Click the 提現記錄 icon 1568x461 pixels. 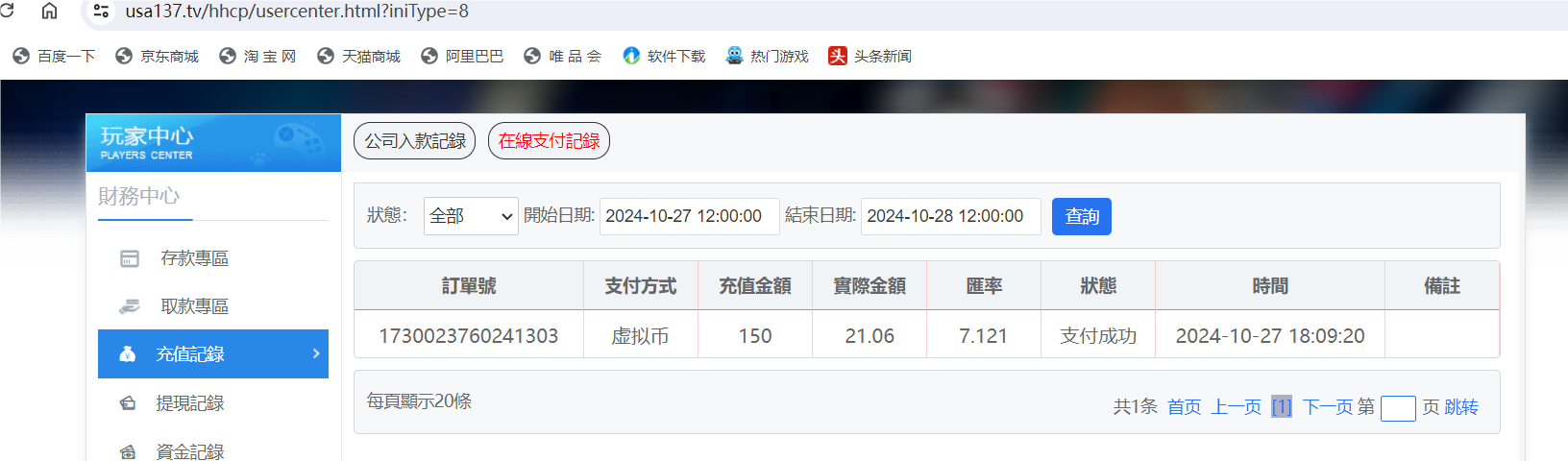click(x=127, y=403)
